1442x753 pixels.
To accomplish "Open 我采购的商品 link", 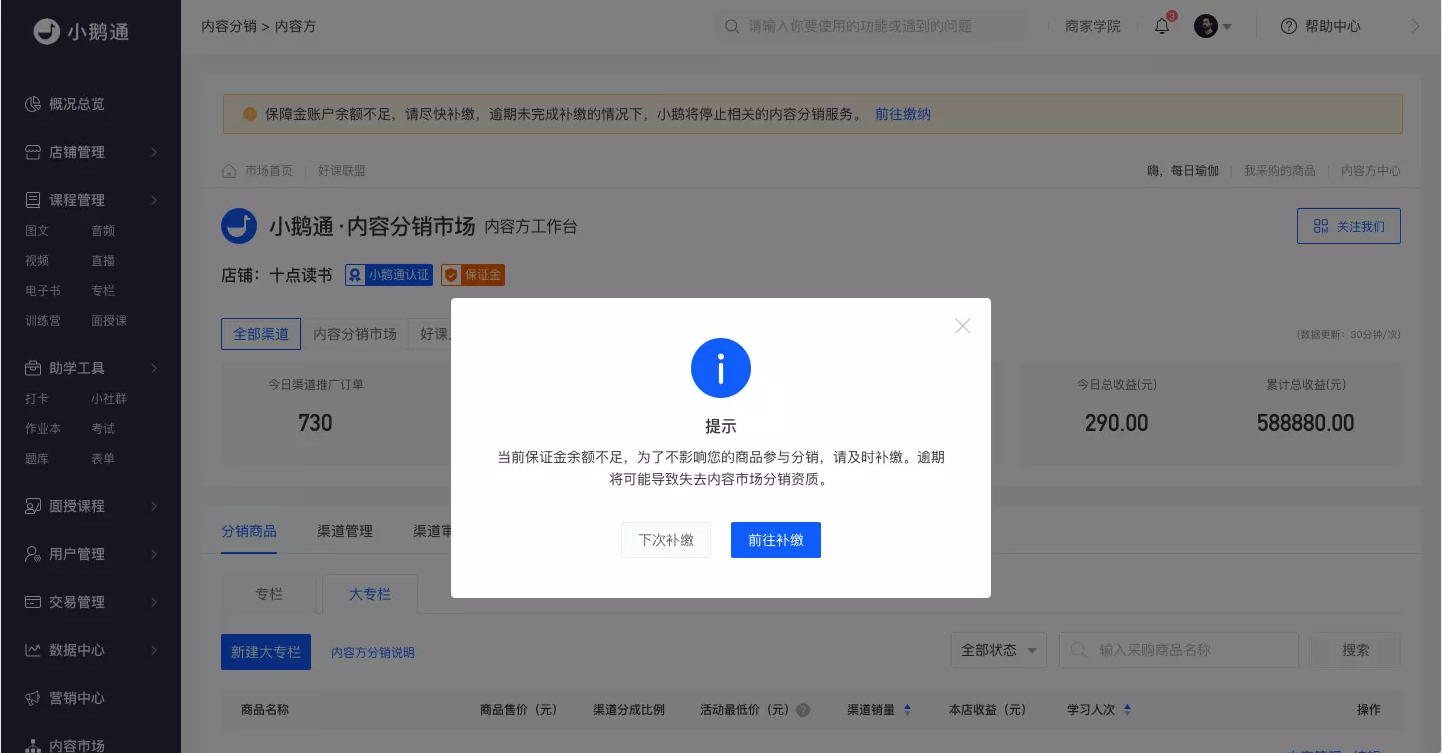I will point(1280,171).
